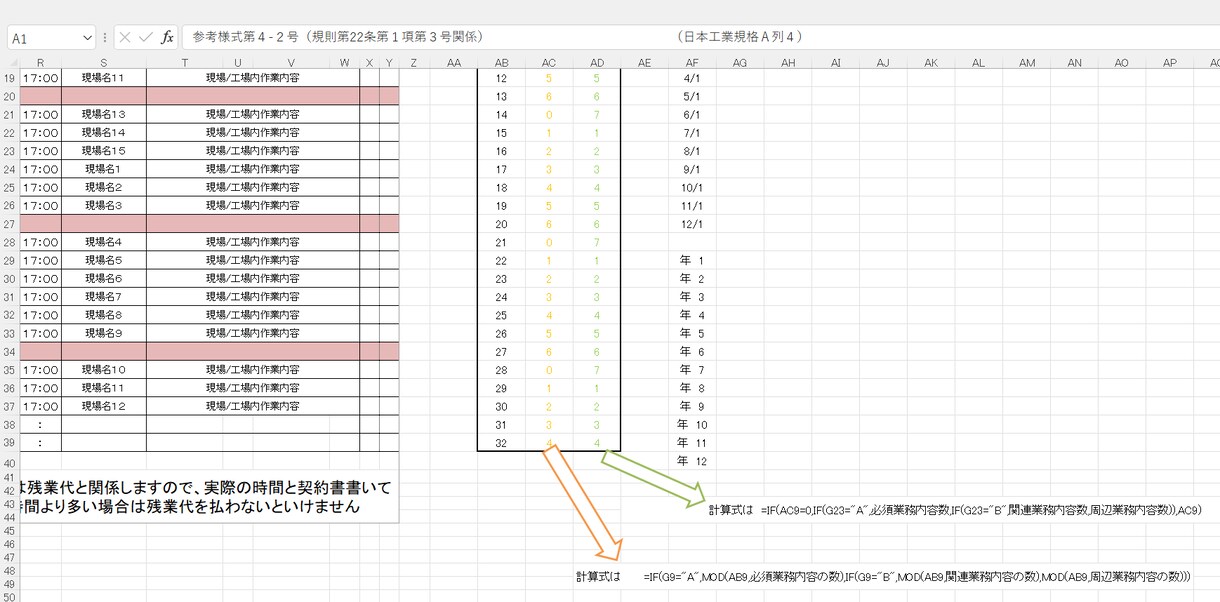
Task: Click cell 現場名4 in row 28
Action: (x=104, y=242)
